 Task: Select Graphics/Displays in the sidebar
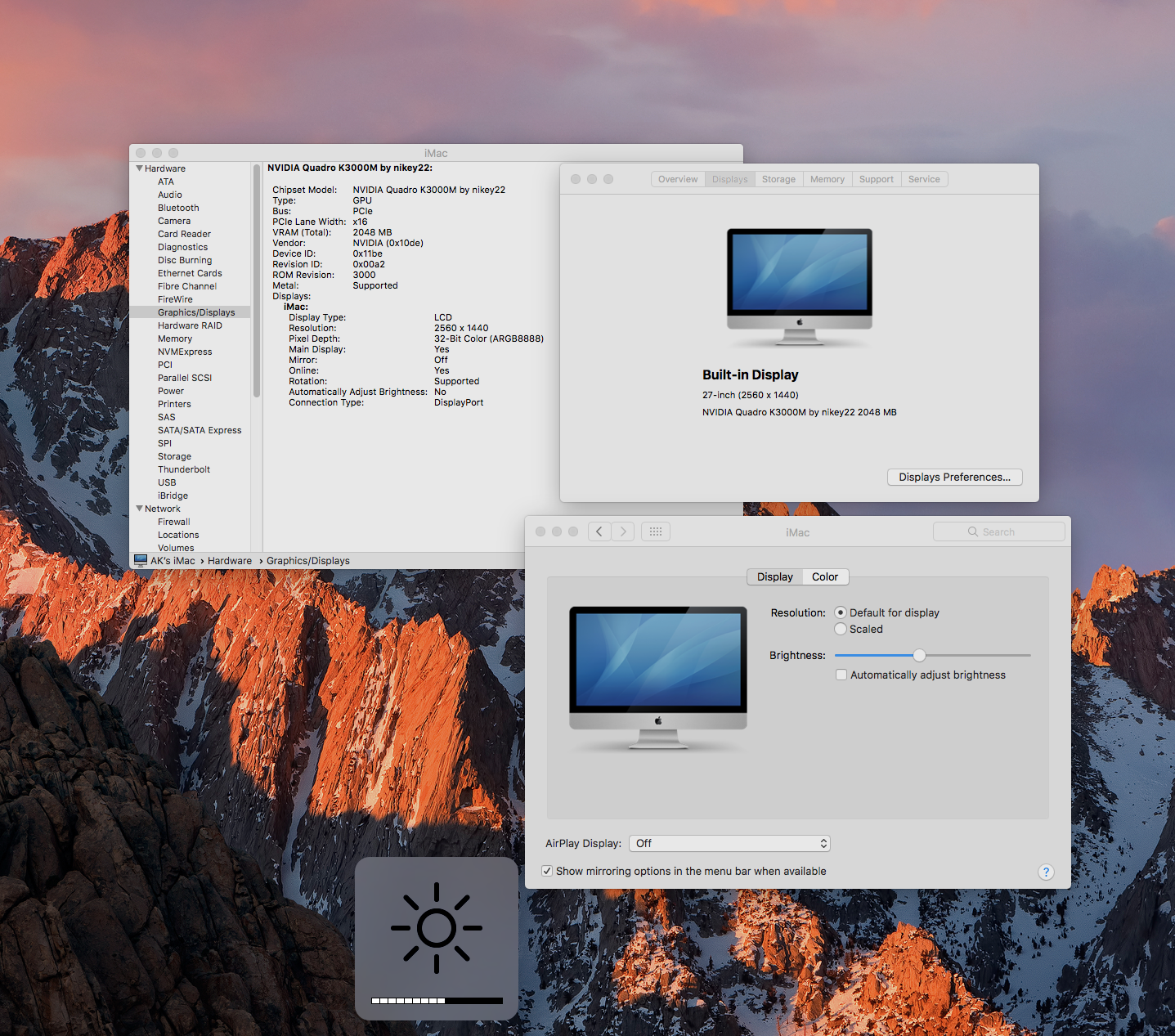click(x=196, y=312)
